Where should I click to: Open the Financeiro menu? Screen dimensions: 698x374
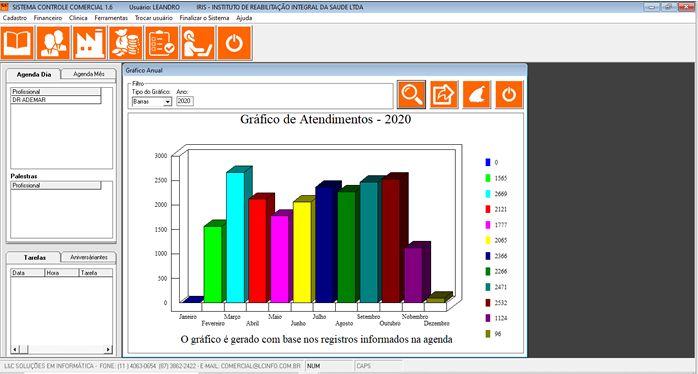[48, 18]
